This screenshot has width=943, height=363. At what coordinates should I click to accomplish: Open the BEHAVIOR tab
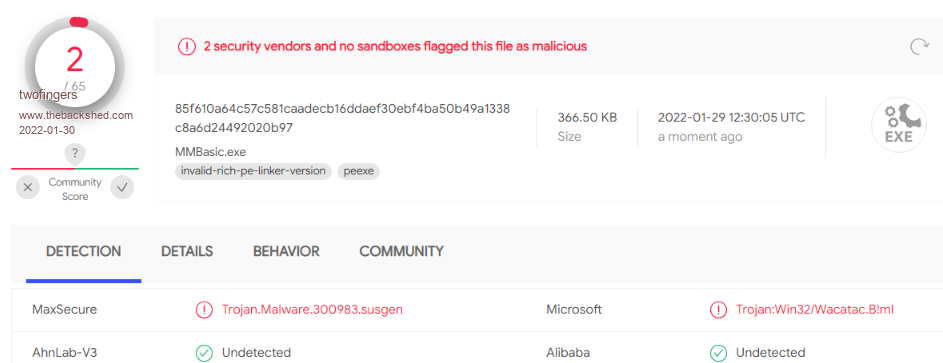point(286,251)
